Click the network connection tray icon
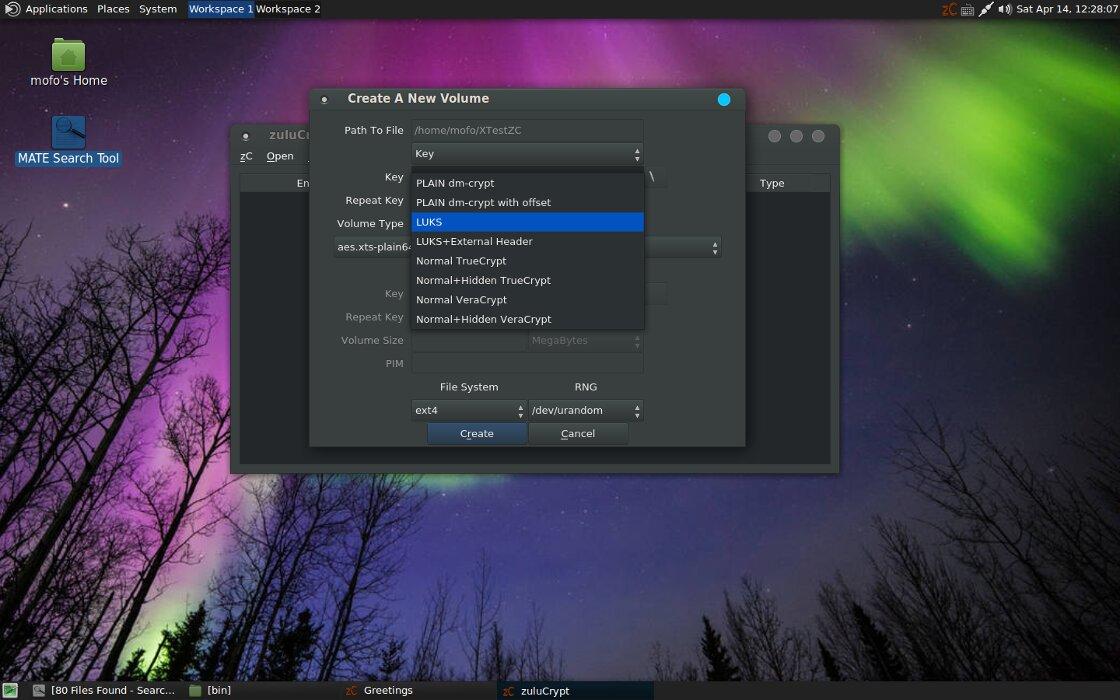The width and height of the screenshot is (1120, 700). point(986,9)
